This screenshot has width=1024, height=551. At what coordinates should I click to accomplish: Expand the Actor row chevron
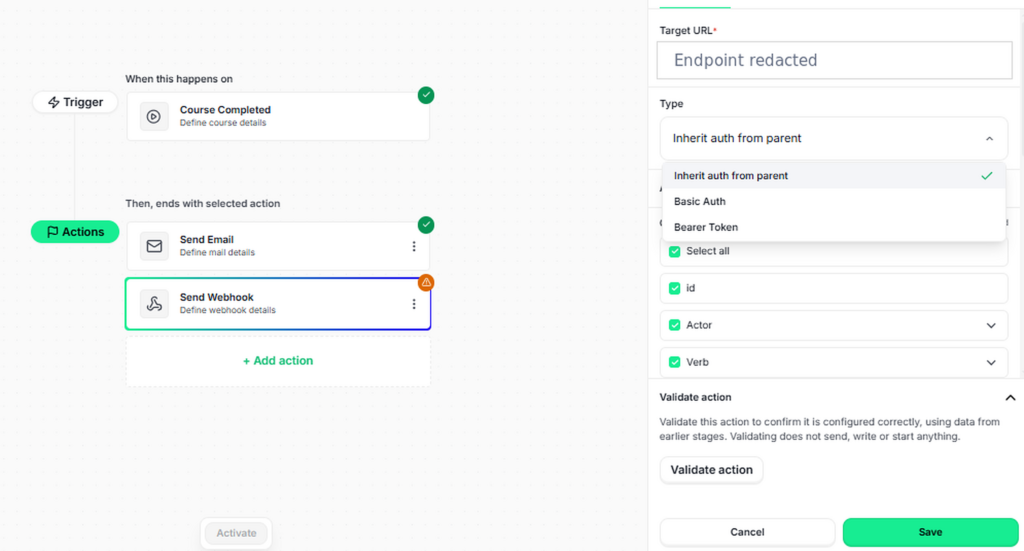(x=991, y=325)
